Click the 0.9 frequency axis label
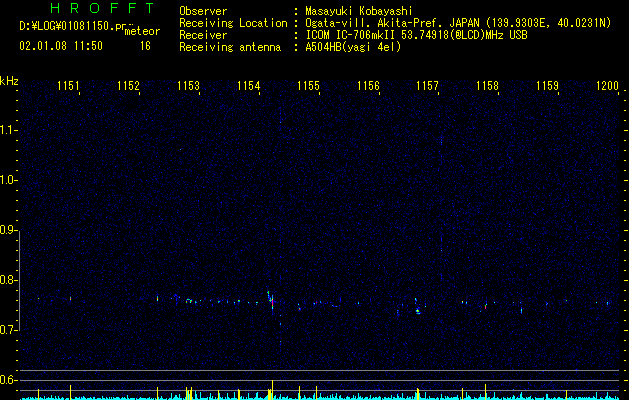The image size is (629, 400). [7, 230]
